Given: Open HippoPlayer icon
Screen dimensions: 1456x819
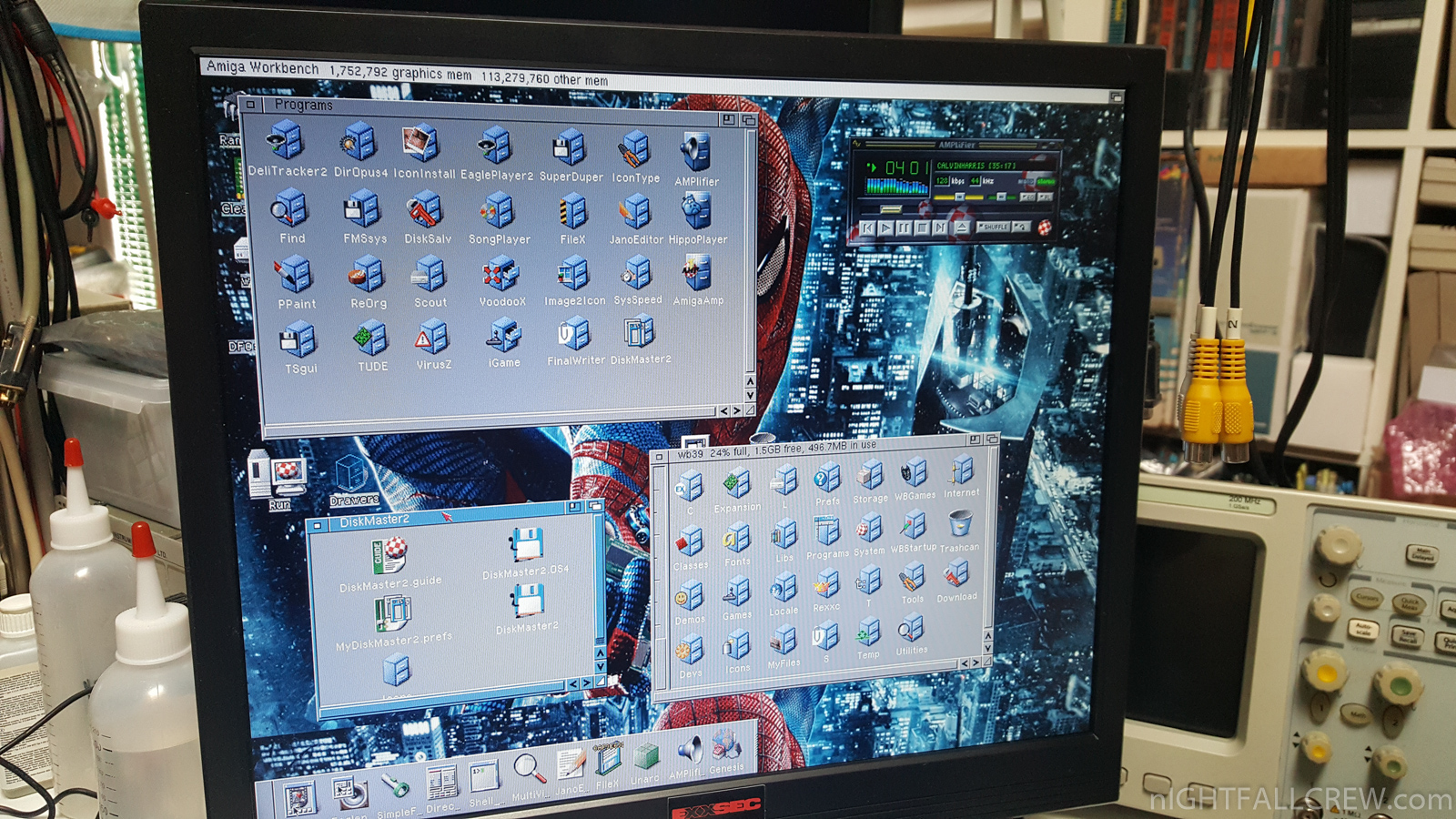Looking at the screenshot, I should tap(697, 212).
